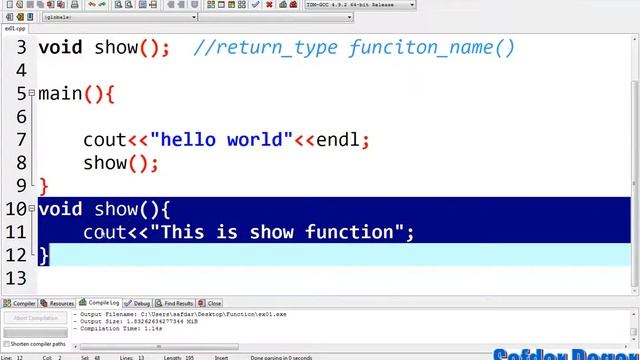640x360 pixels.
Task: Click the "void show();" declaration on line 3
Action: coord(104,47)
